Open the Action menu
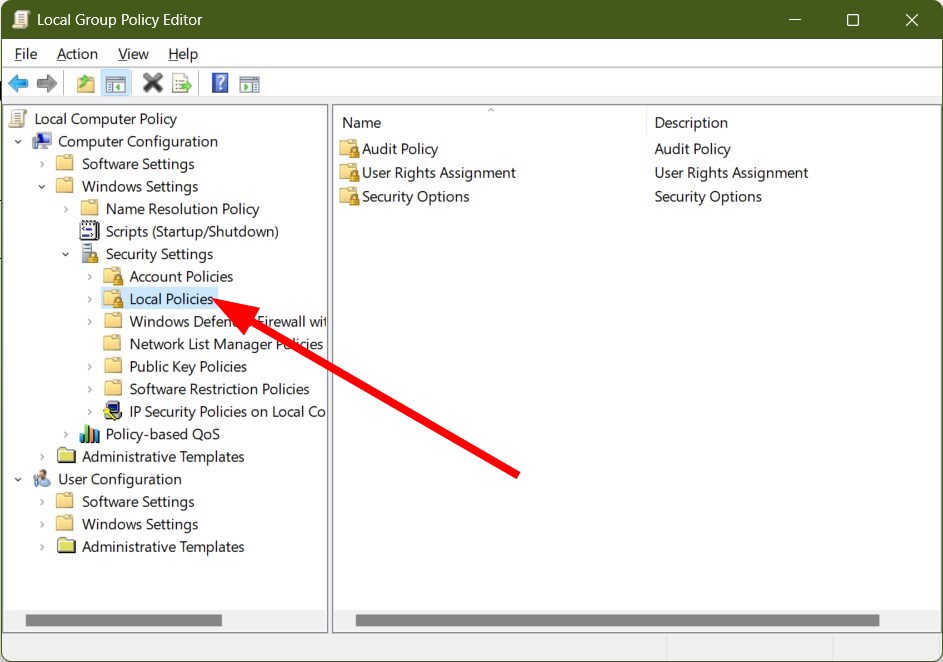The image size is (943, 662). [77, 54]
